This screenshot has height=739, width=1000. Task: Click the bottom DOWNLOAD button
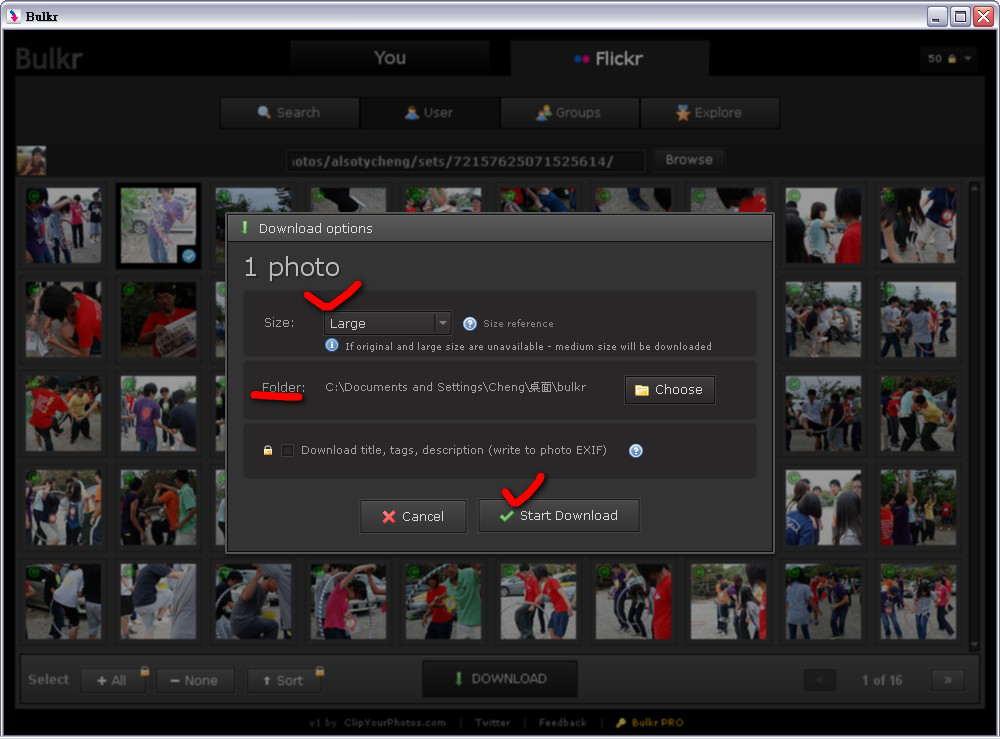tap(500, 678)
